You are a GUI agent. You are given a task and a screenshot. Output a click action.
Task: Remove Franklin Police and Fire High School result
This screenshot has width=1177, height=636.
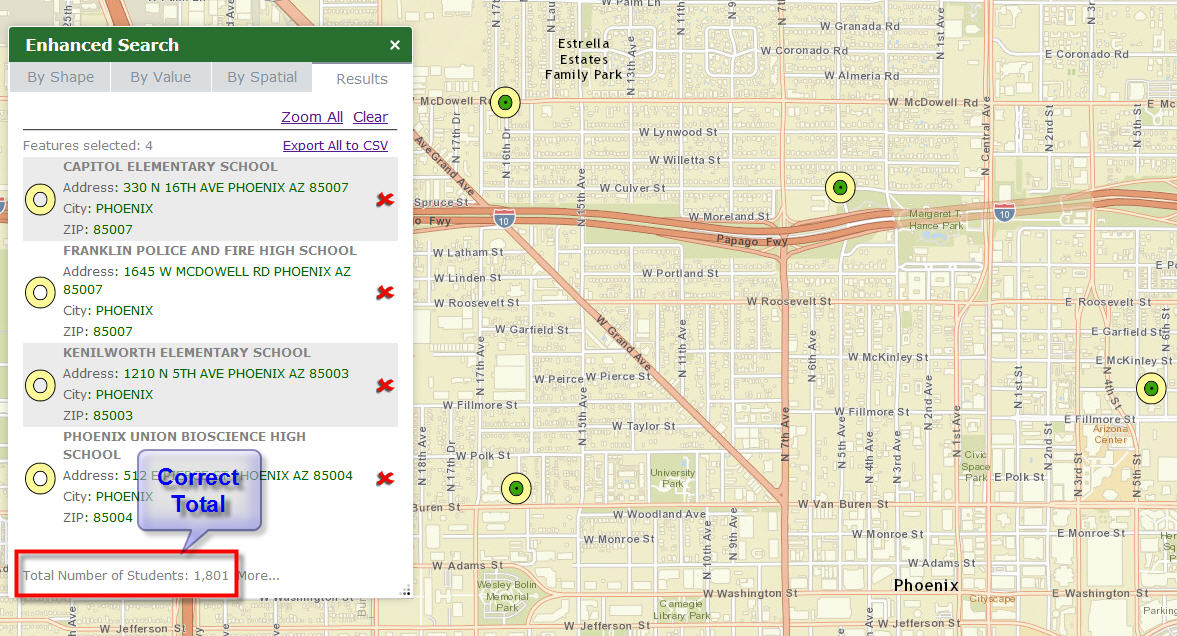(x=385, y=292)
